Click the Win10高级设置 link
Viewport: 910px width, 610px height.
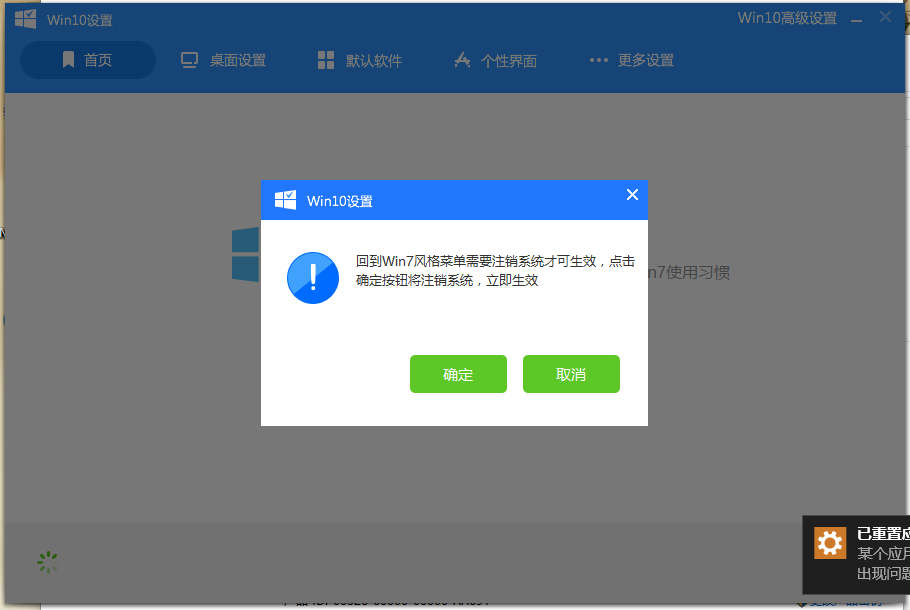point(787,18)
